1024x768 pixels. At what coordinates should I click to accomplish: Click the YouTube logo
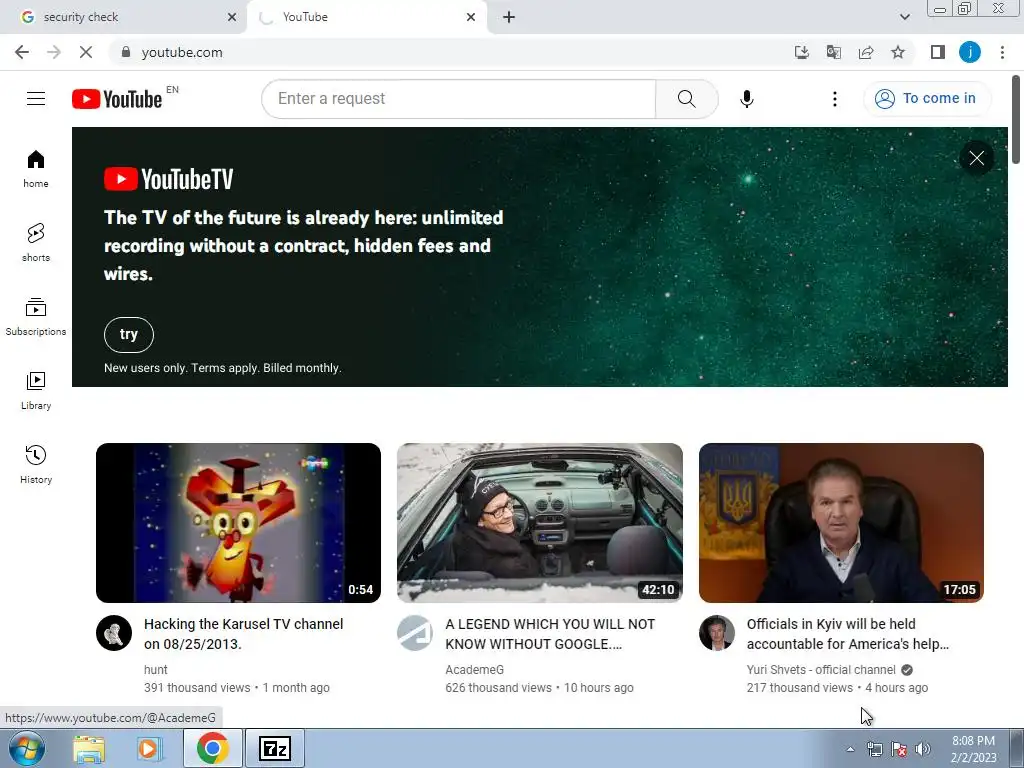(x=117, y=99)
